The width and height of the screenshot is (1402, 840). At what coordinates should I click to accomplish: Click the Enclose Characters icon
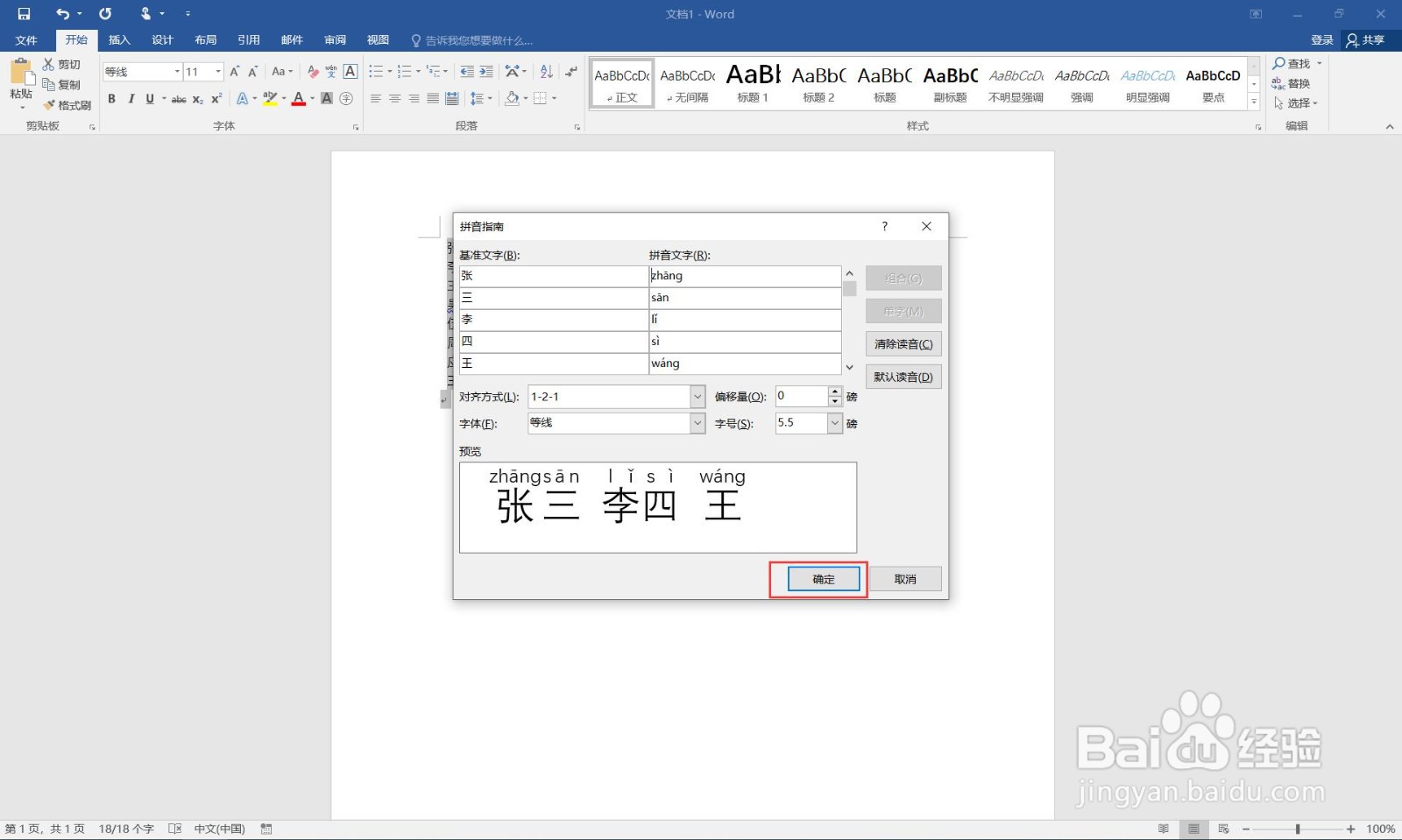[x=346, y=99]
